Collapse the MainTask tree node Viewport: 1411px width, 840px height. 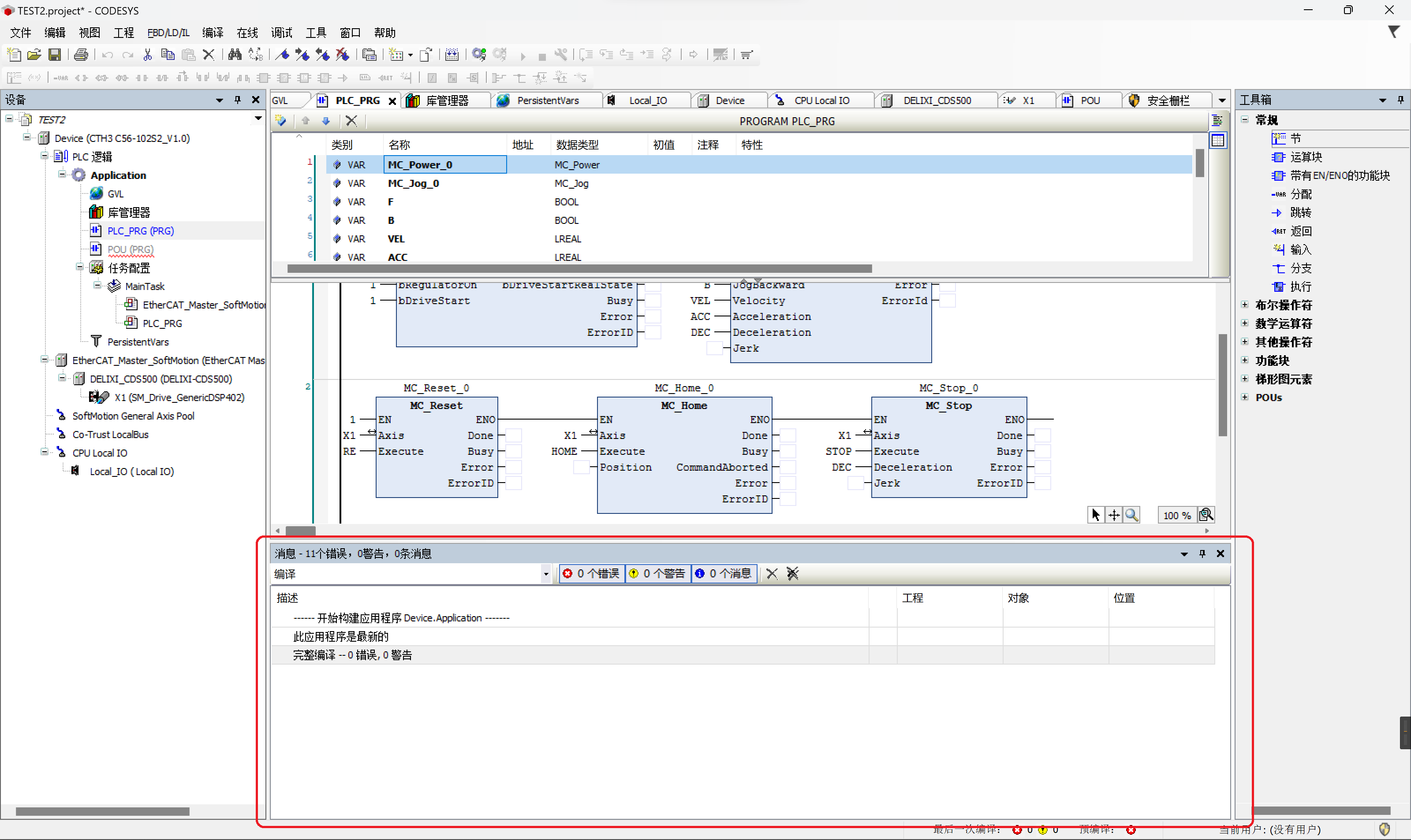(97, 285)
